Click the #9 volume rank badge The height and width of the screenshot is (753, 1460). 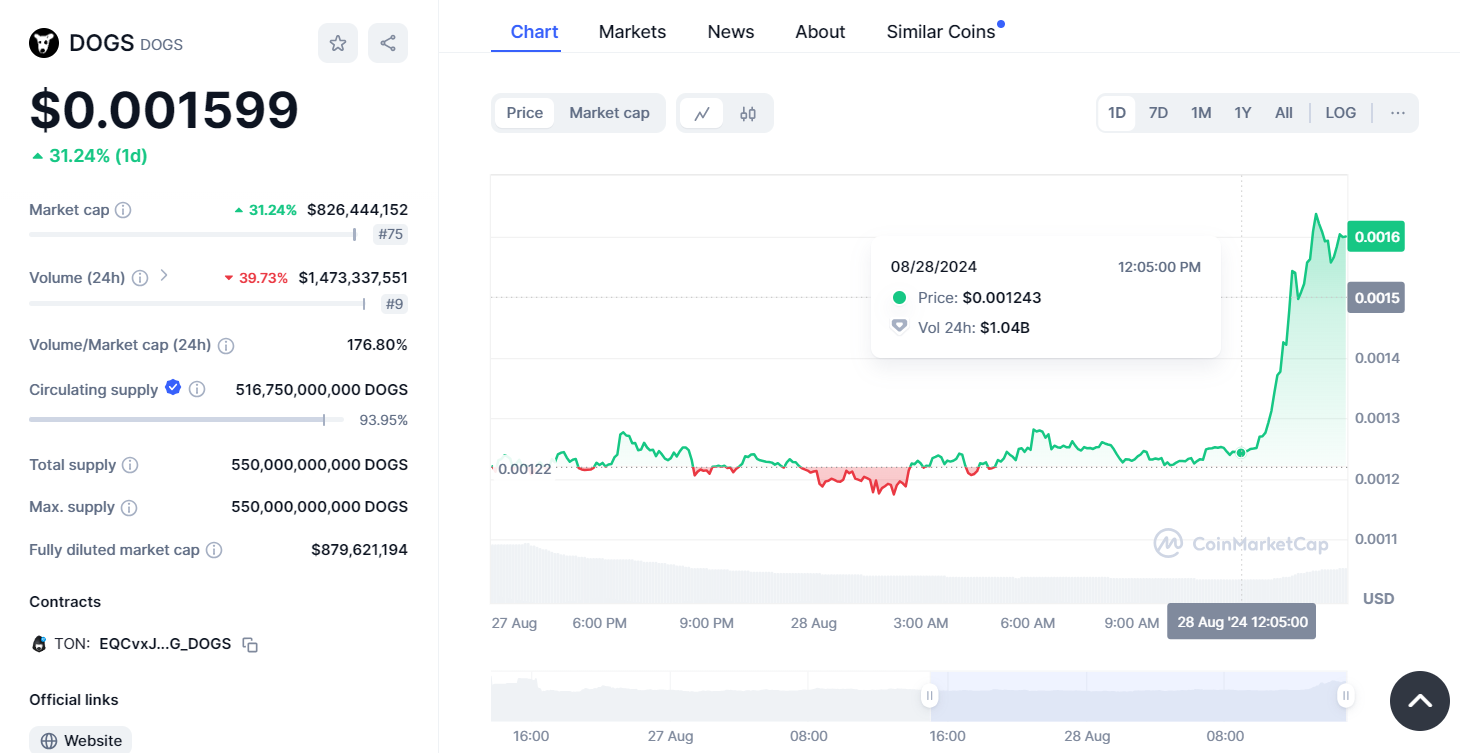[x=394, y=304]
